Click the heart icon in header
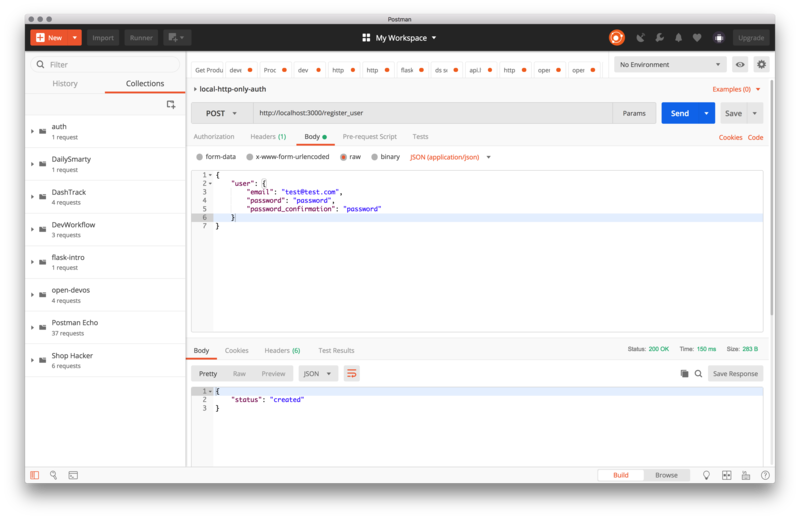 [697, 38]
